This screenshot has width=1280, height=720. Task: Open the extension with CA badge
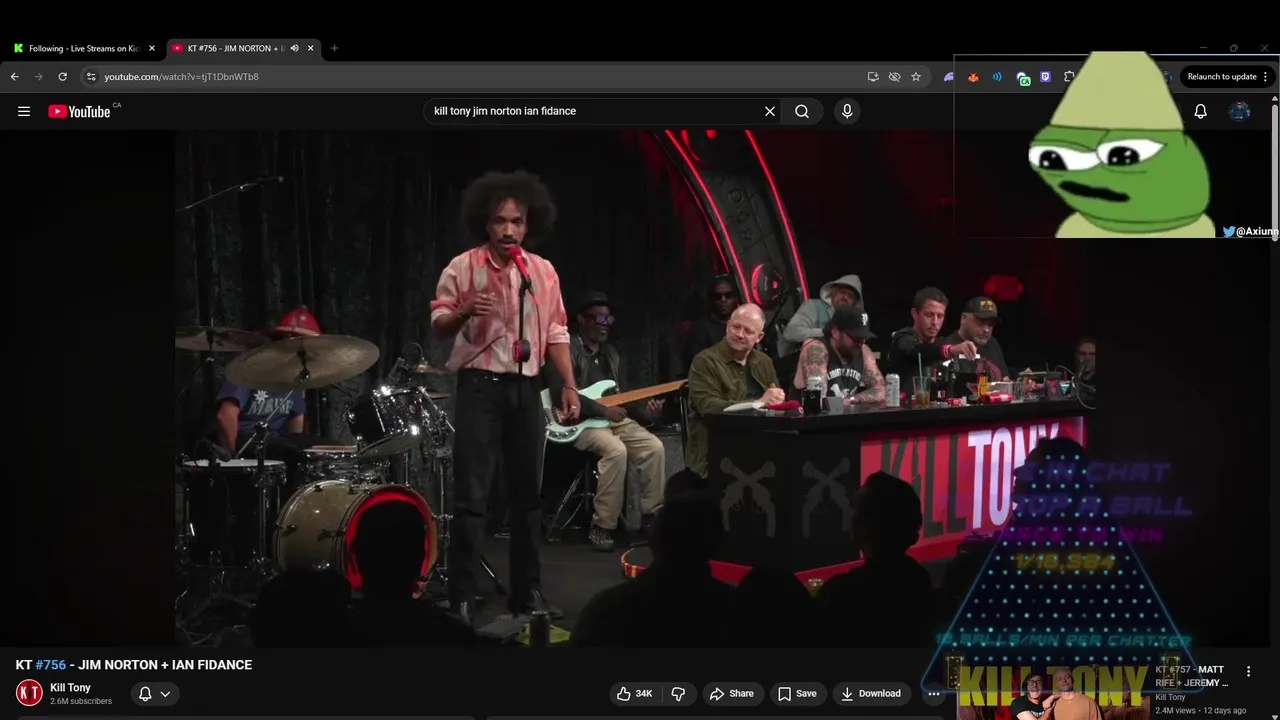1022,77
